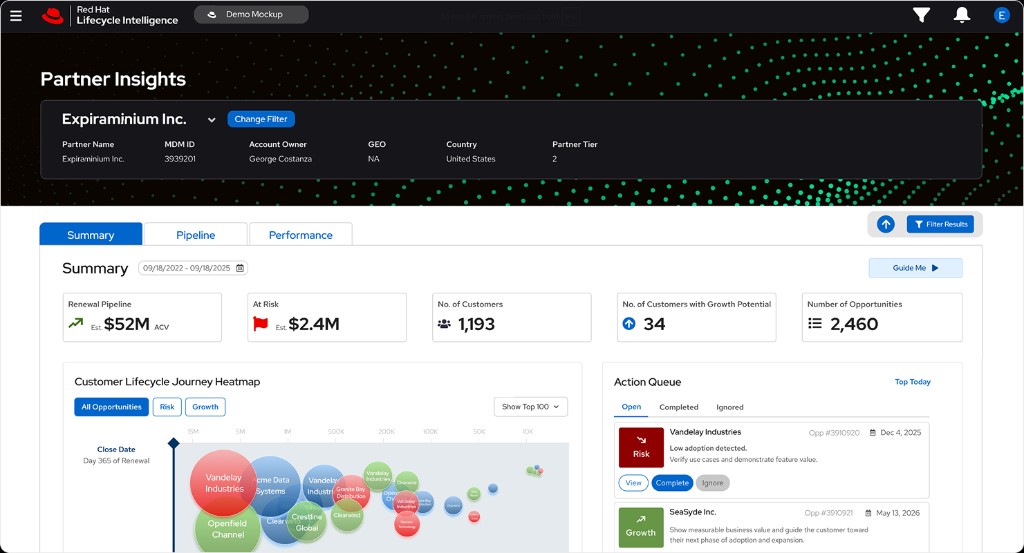Screen dimensions: 1024x553
Task: Click the SeaSyde Inc. action title
Action: click(x=693, y=513)
